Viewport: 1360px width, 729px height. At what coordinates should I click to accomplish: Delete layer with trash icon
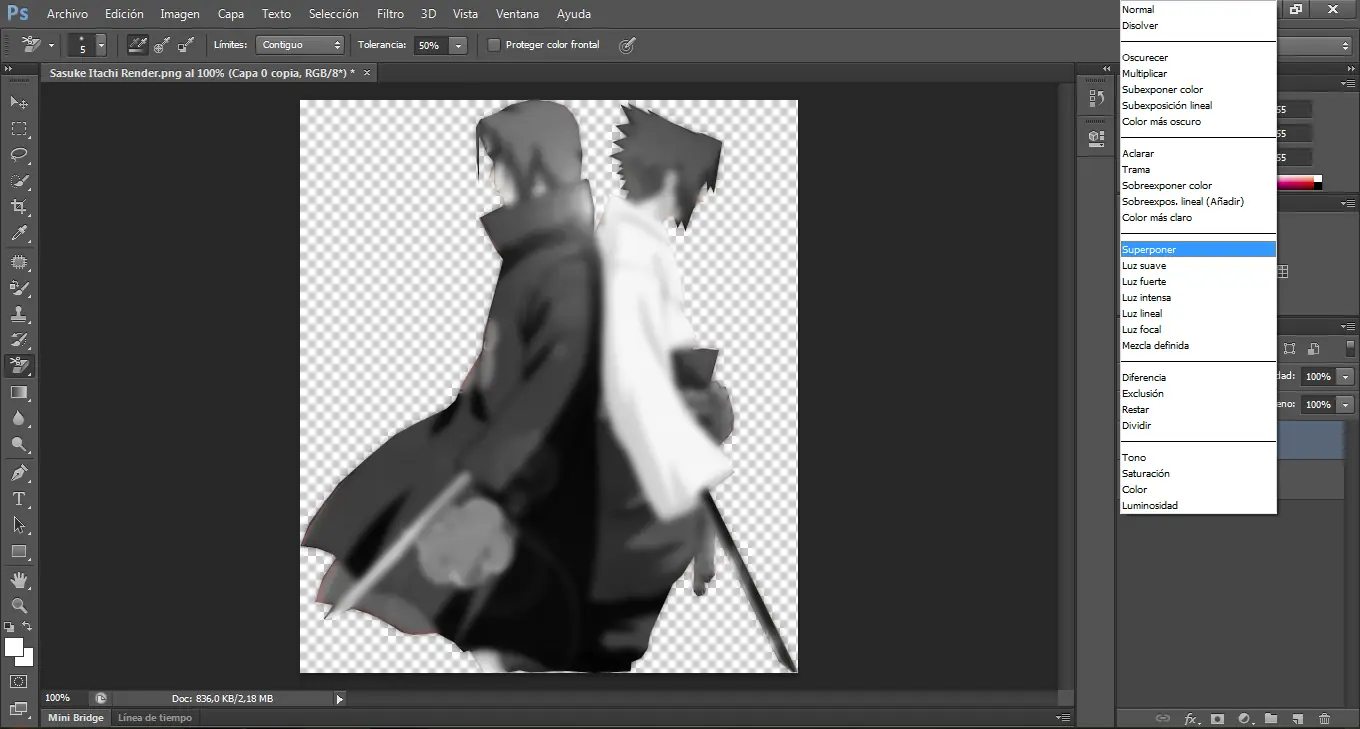click(x=1324, y=718)
